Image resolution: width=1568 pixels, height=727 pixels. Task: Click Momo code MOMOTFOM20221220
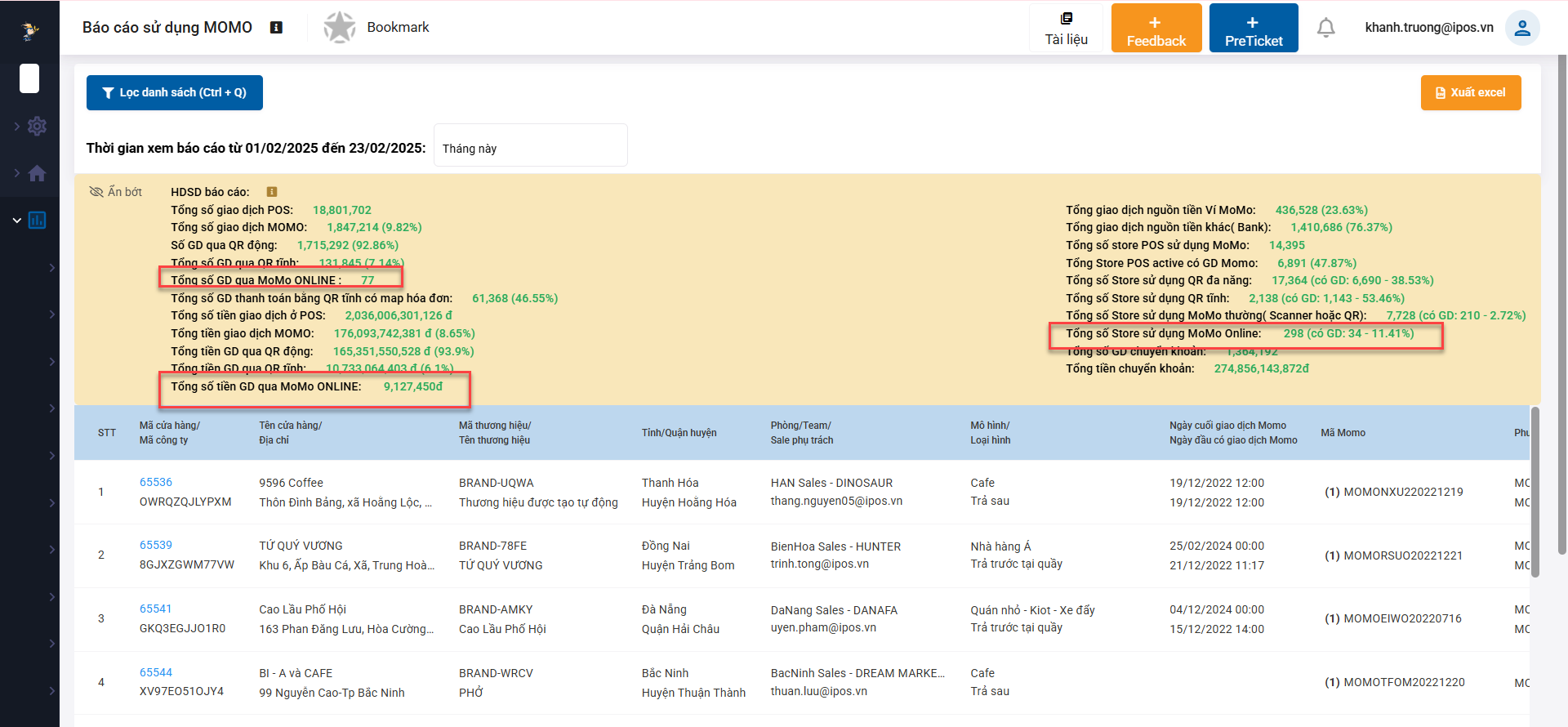click(x=1404, y=682)
